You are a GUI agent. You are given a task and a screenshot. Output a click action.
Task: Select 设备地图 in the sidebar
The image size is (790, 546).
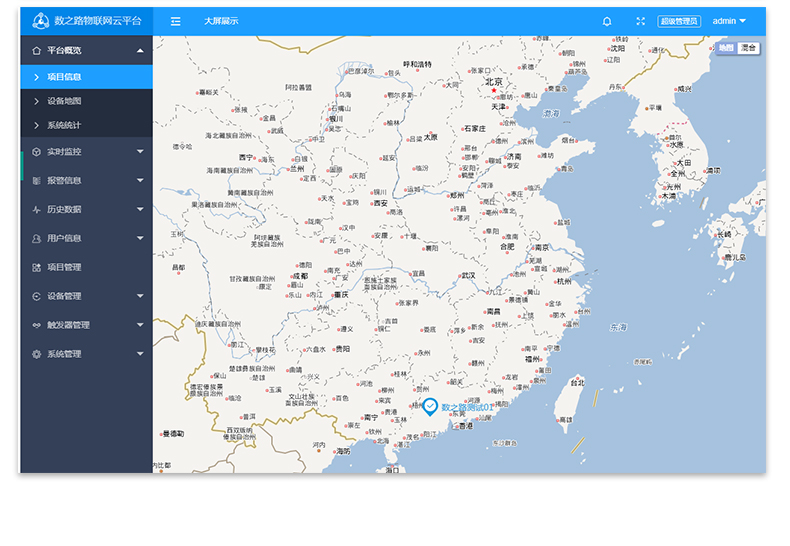click(x=64, y=101)
